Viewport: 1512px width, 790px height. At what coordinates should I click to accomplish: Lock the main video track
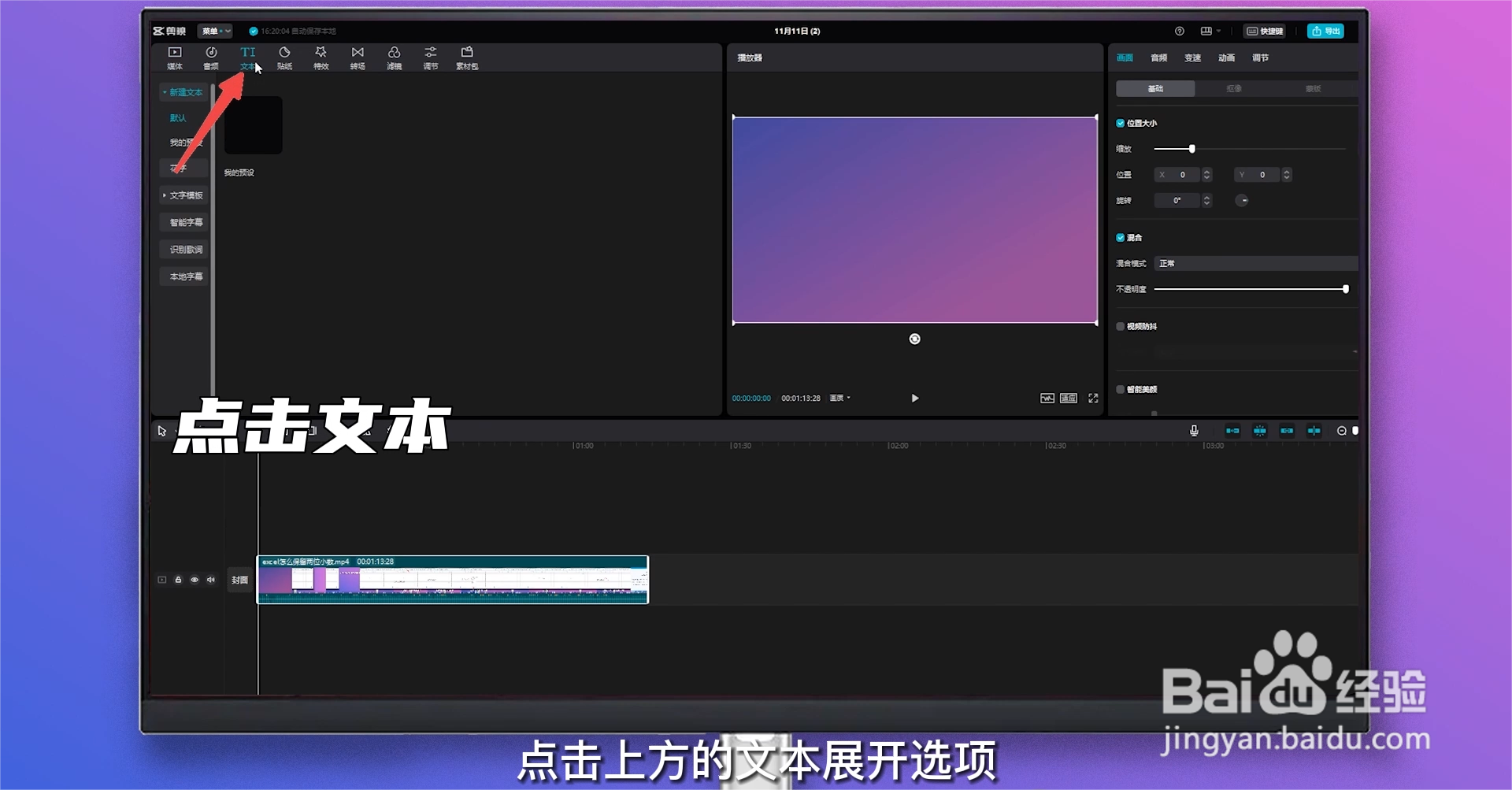(x=178, y=580)
